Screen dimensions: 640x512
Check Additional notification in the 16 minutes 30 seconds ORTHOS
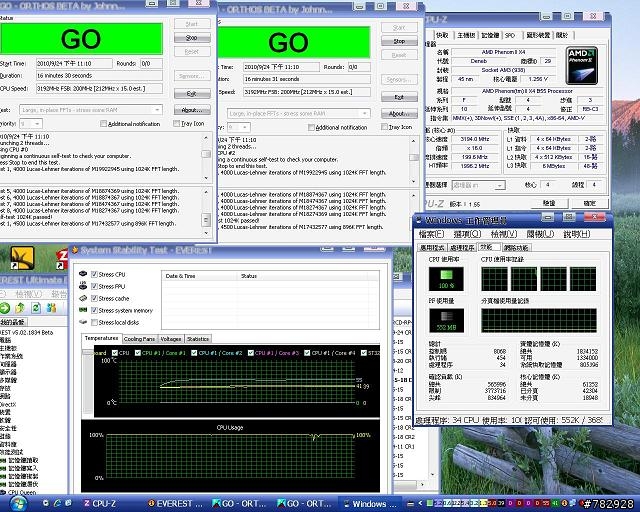103,124
